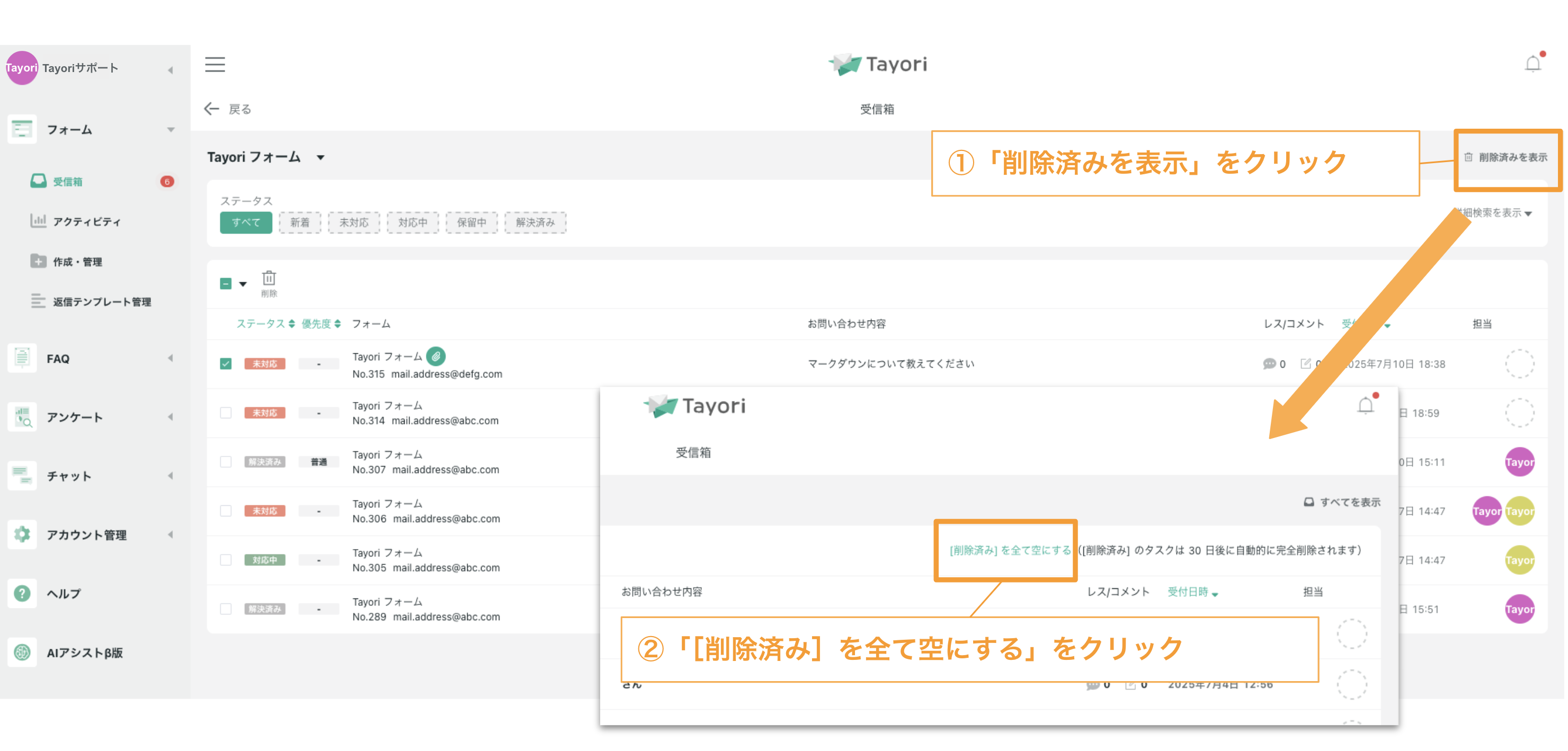
Task: Switch to the 解決済み status filter
Action: pos(535,222)
